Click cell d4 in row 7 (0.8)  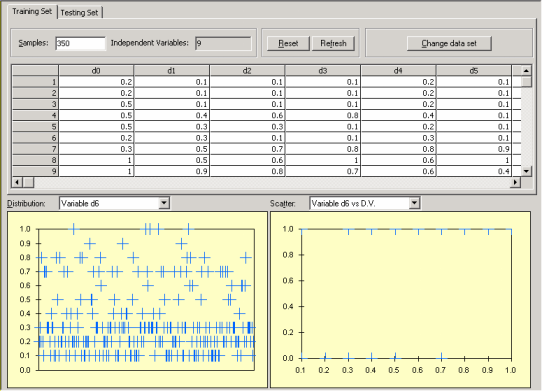pos(398,149)
